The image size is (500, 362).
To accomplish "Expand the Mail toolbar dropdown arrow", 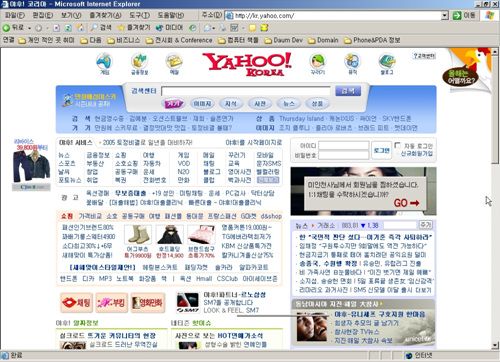I will tap(213, 28).
